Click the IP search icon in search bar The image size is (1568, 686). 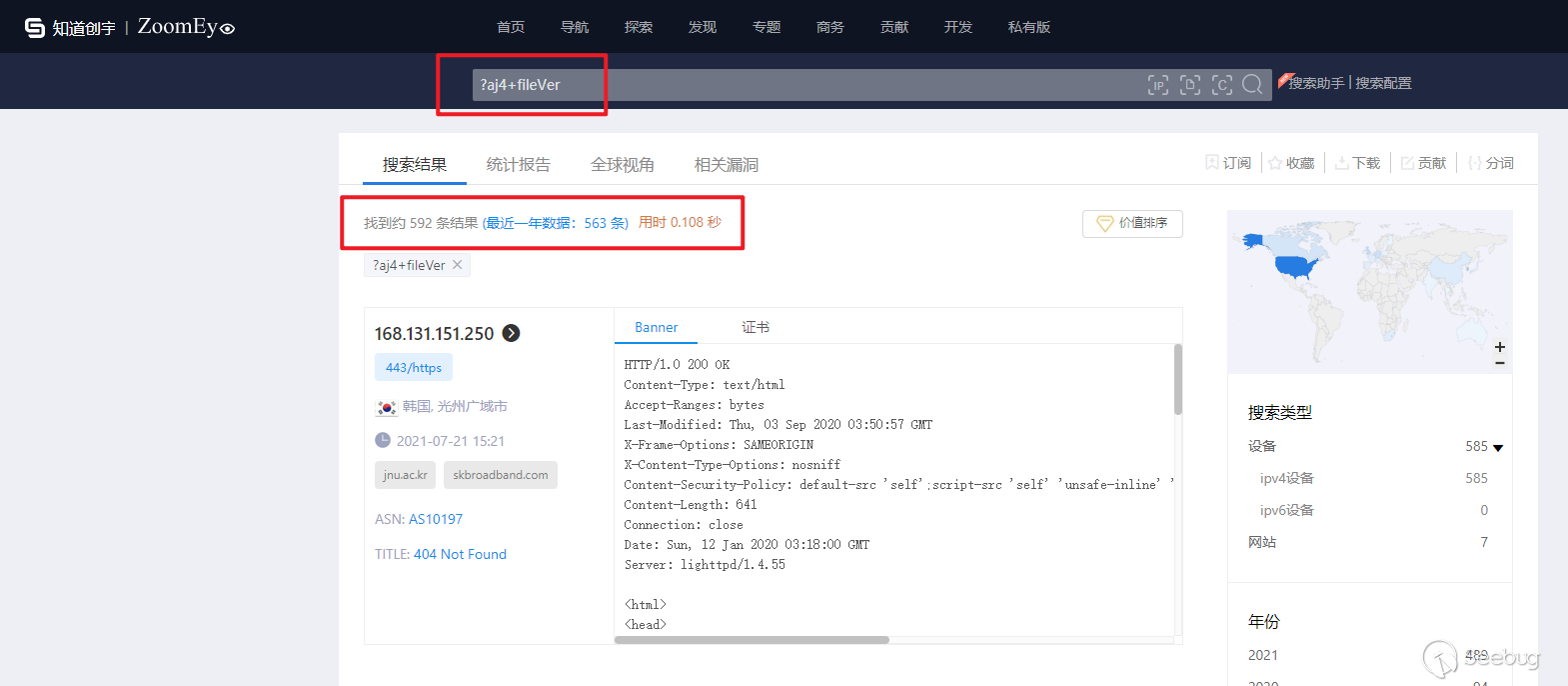1158,85
